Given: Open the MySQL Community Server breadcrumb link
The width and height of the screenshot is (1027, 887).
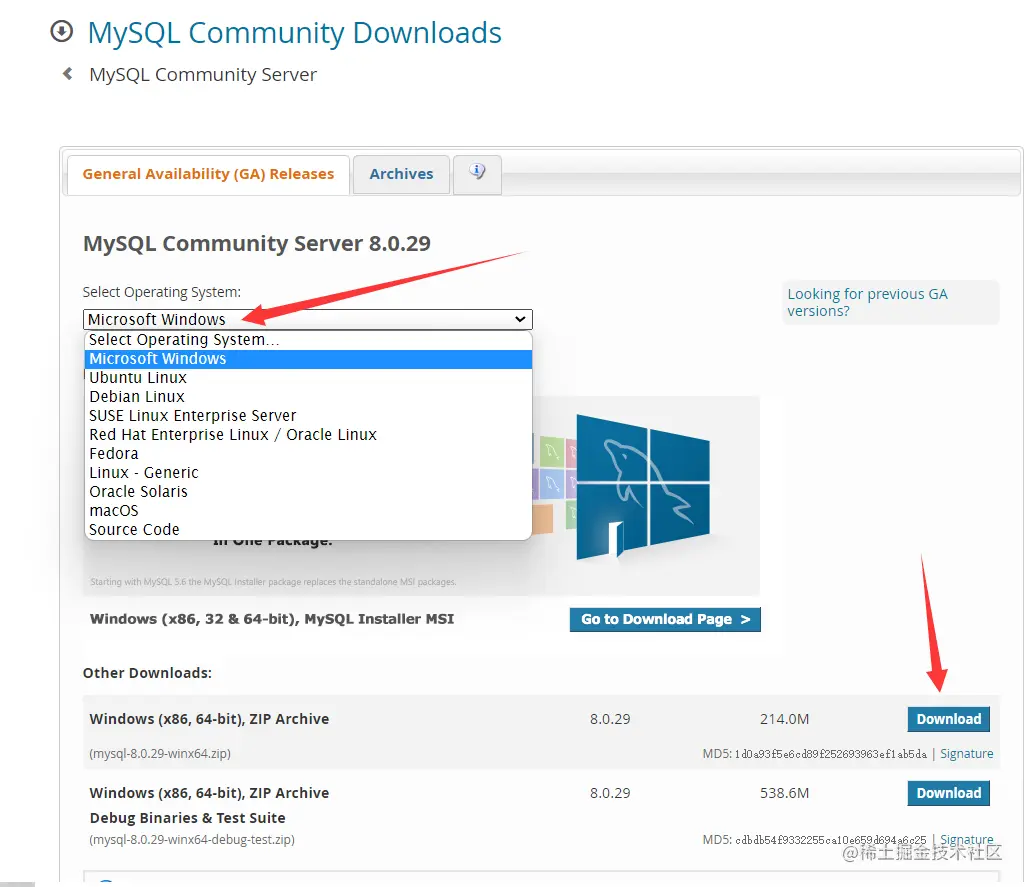Looking at the screenshot, I should tap(203, 75).
